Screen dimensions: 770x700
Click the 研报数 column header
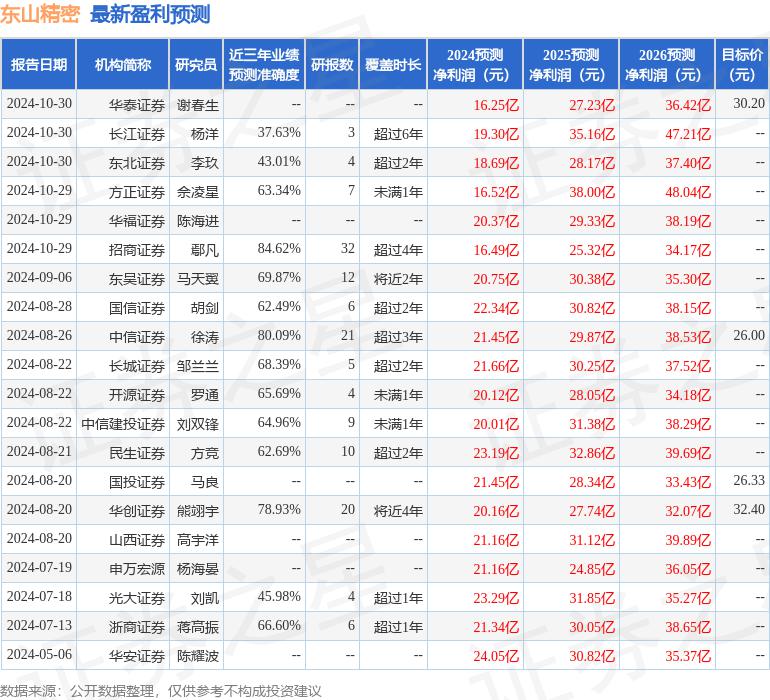pos(332,64)
